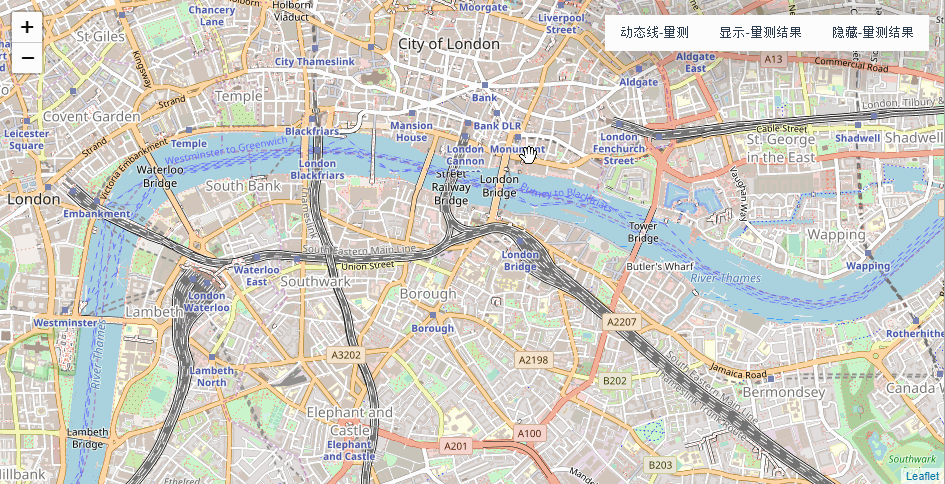This screenshot has width=945, height=484.
Task: Click the City of London label
Action: coord(449,44)
